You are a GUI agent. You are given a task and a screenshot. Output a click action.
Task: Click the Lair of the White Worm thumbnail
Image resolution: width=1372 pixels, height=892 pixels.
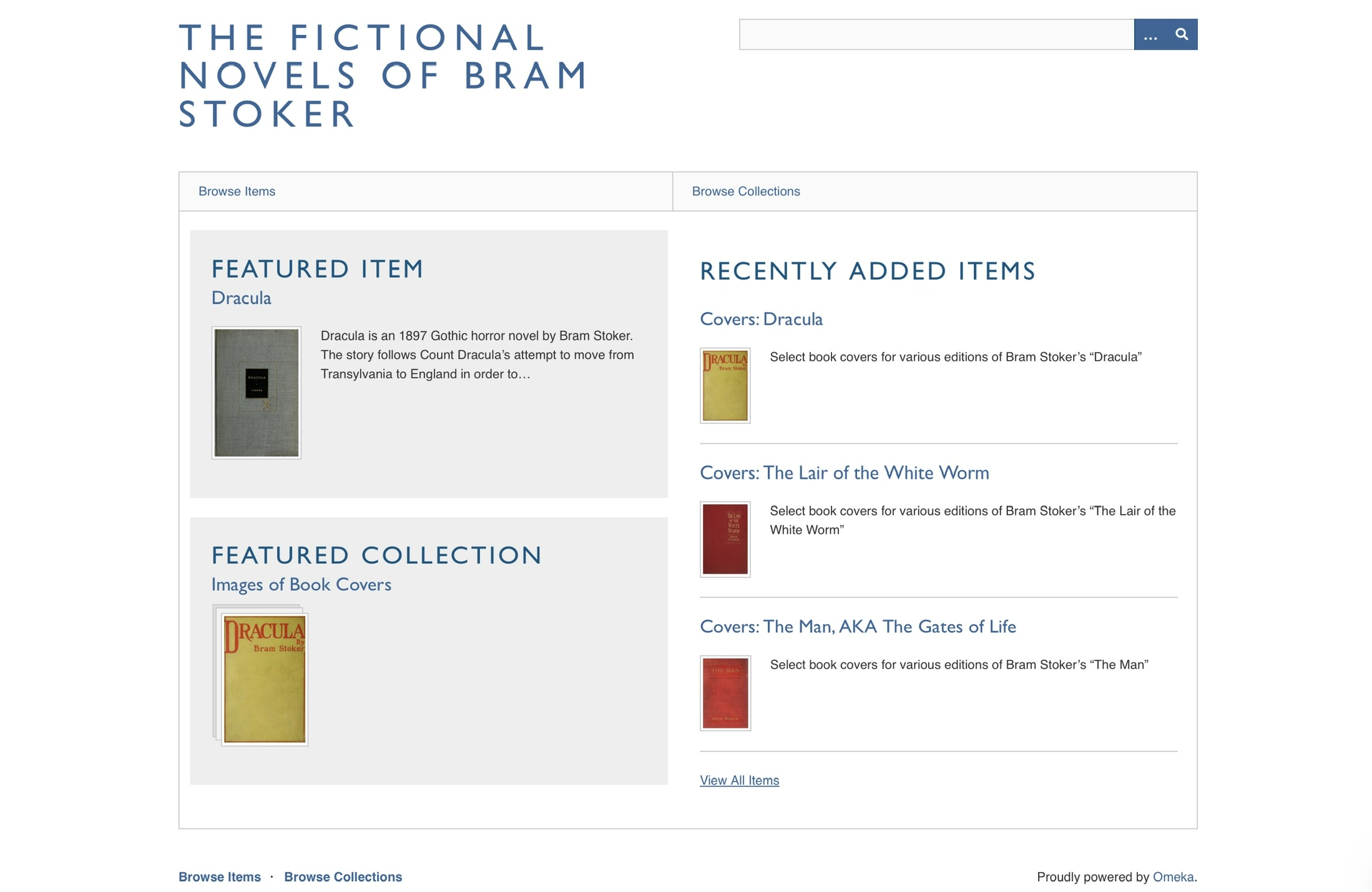(725, 538)
